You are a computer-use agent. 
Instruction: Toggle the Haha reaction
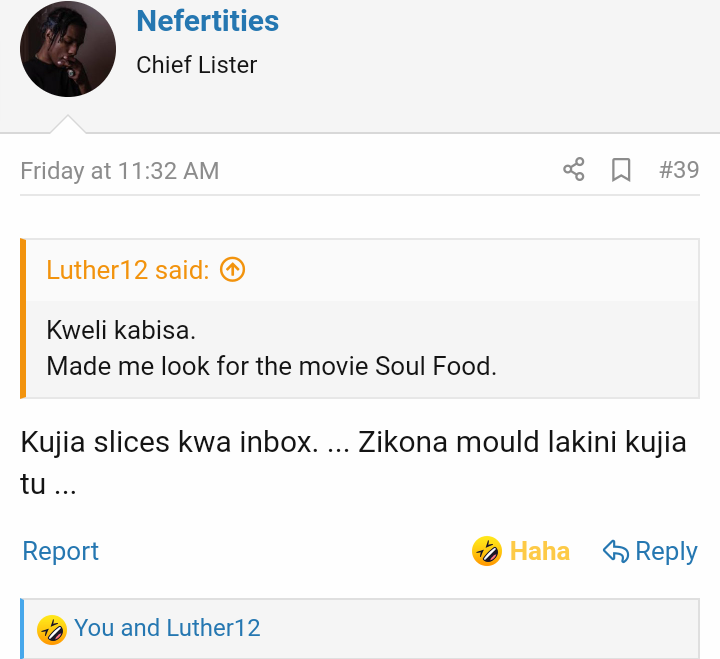coord(521,551)
